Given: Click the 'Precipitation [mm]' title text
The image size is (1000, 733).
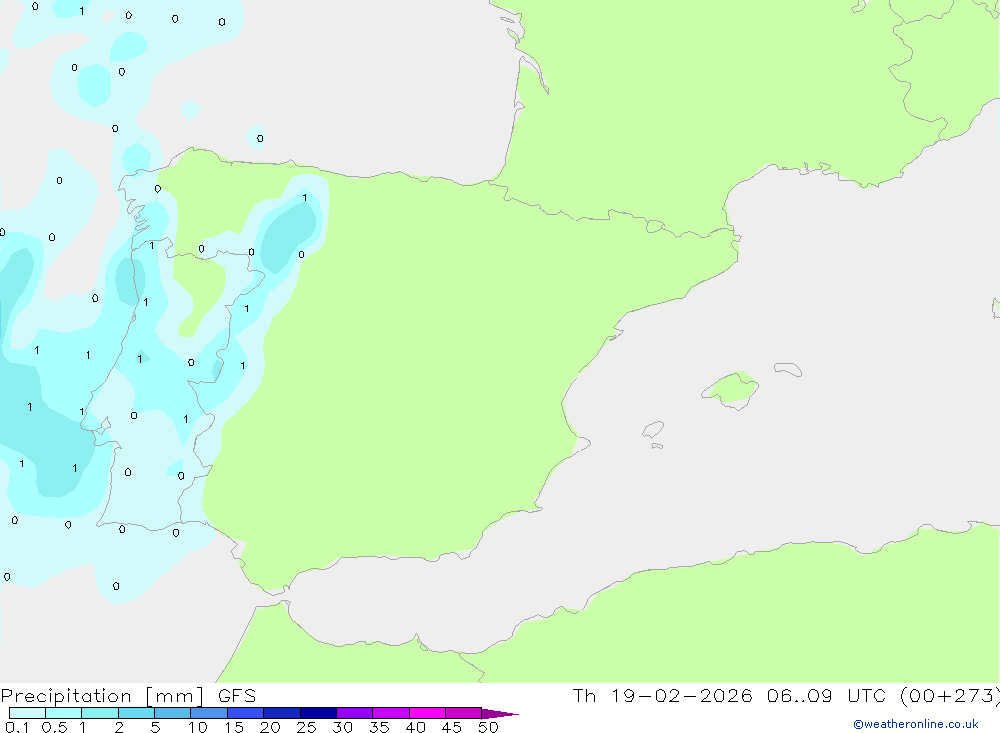Looking at the screenshot, I should point(102,696).
